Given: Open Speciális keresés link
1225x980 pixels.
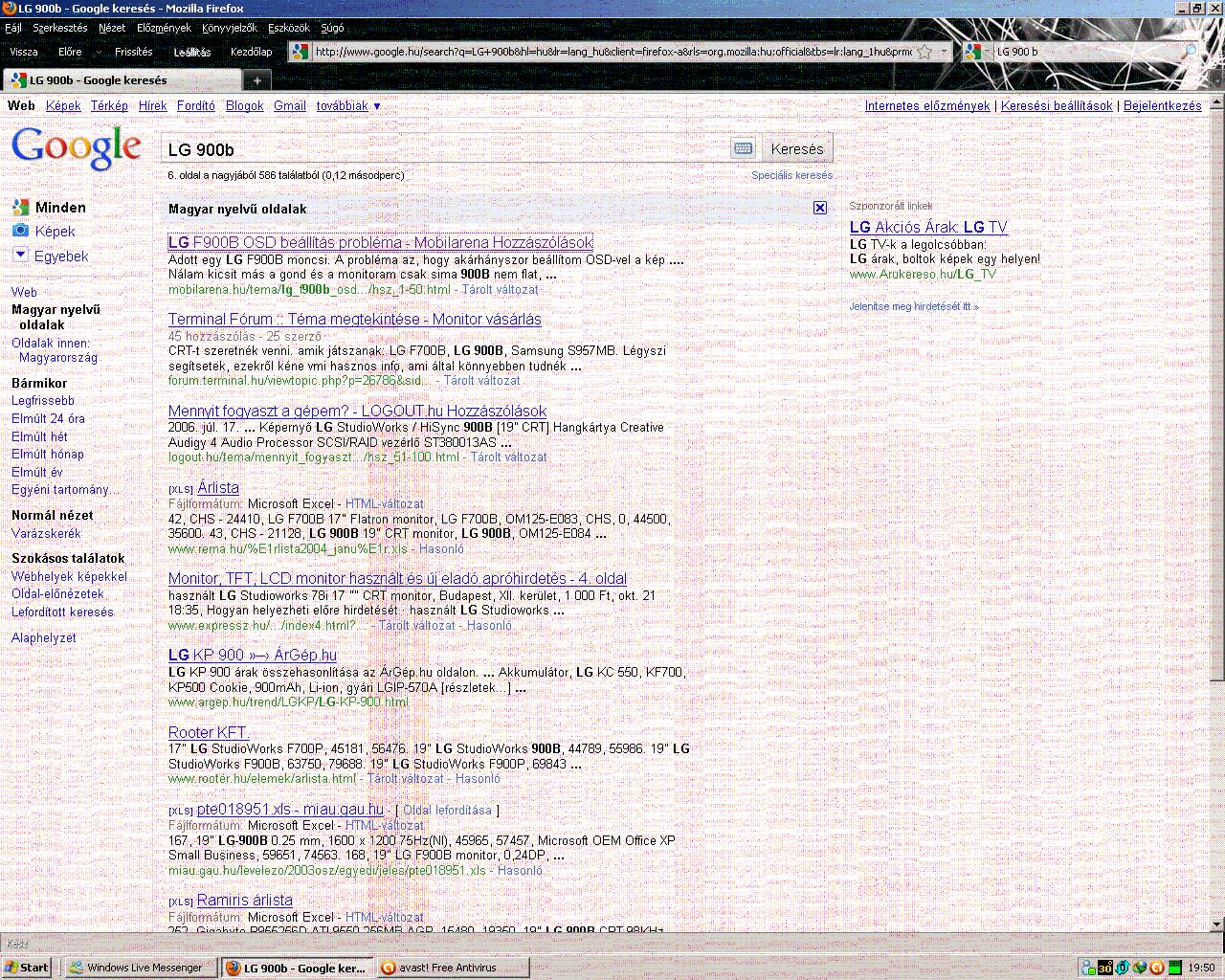Looking at the screenshot, I should 791,175.
